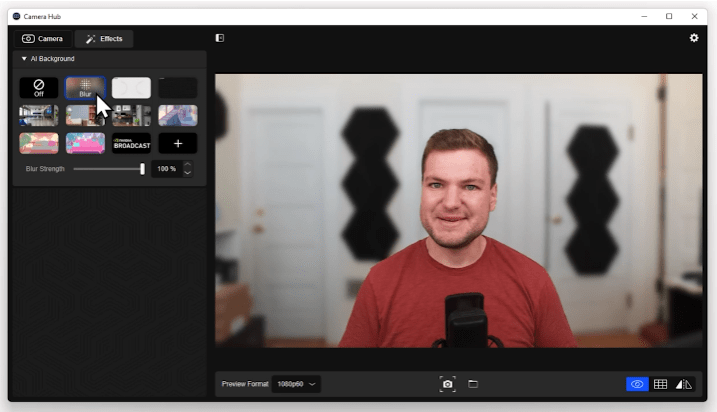Choose the white solid background tile
The height and width of the screenshot is (412, 717).
(131, 88)
